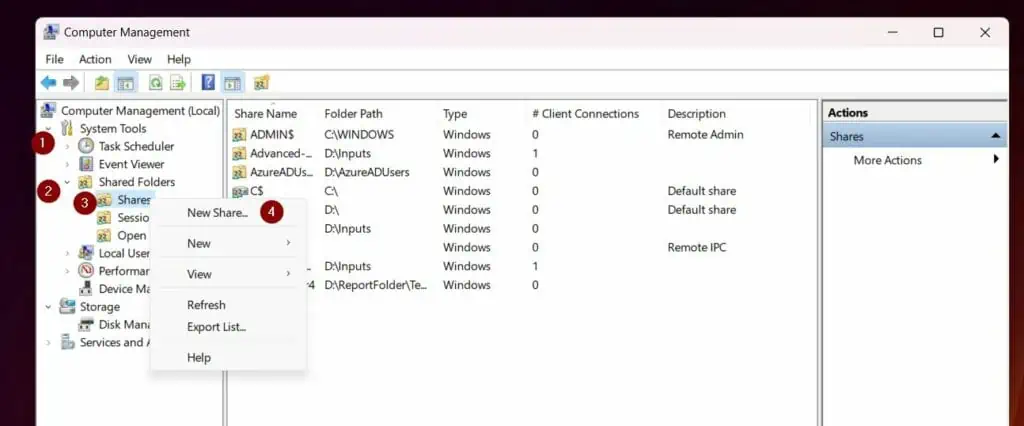The image size is (1024, 426).
Task: Click the Remote Admin description cell
Action: point(705,135)
